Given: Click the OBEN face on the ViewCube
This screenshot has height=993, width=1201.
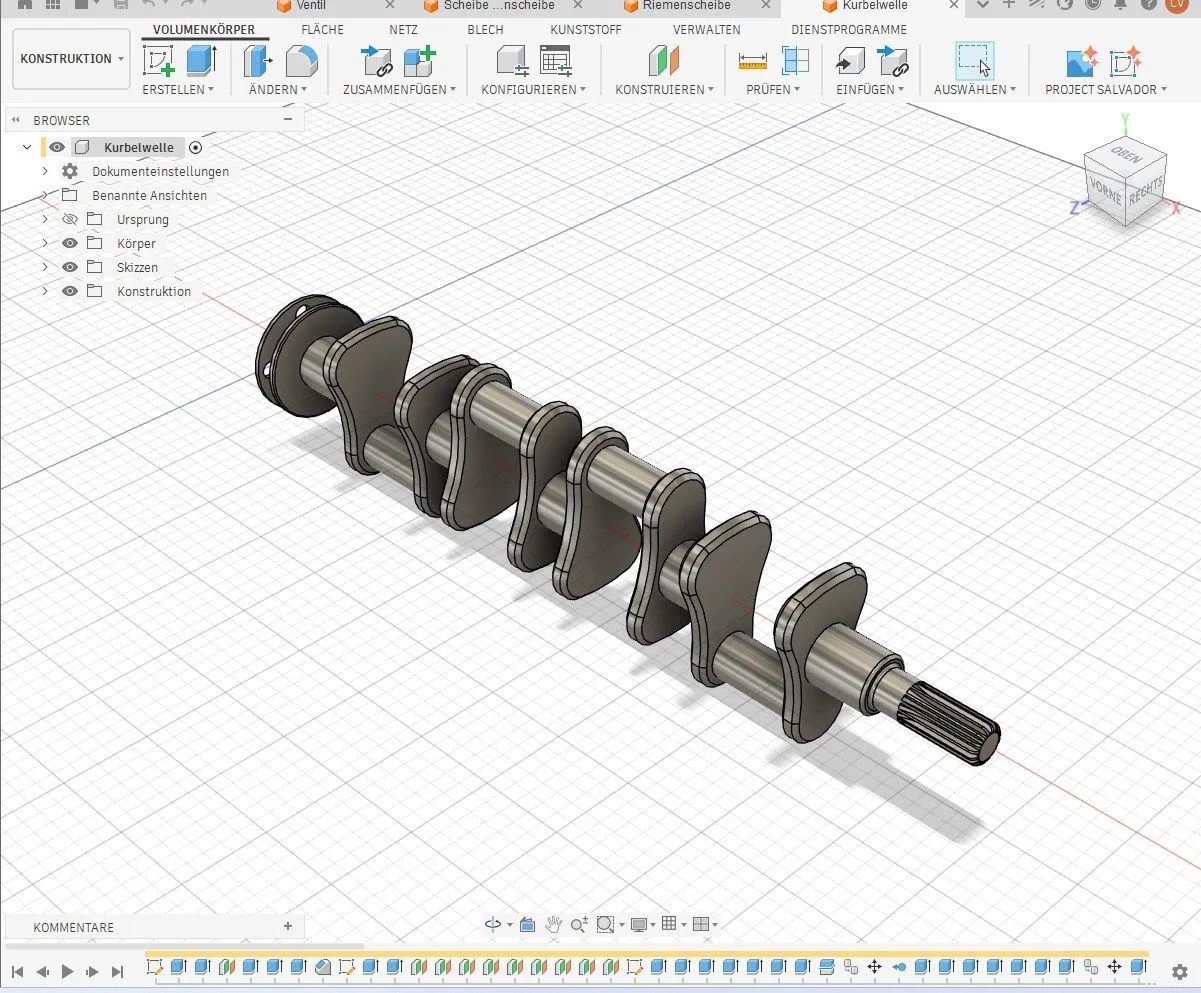Looking at the screenshot, I should (1126, 154).
